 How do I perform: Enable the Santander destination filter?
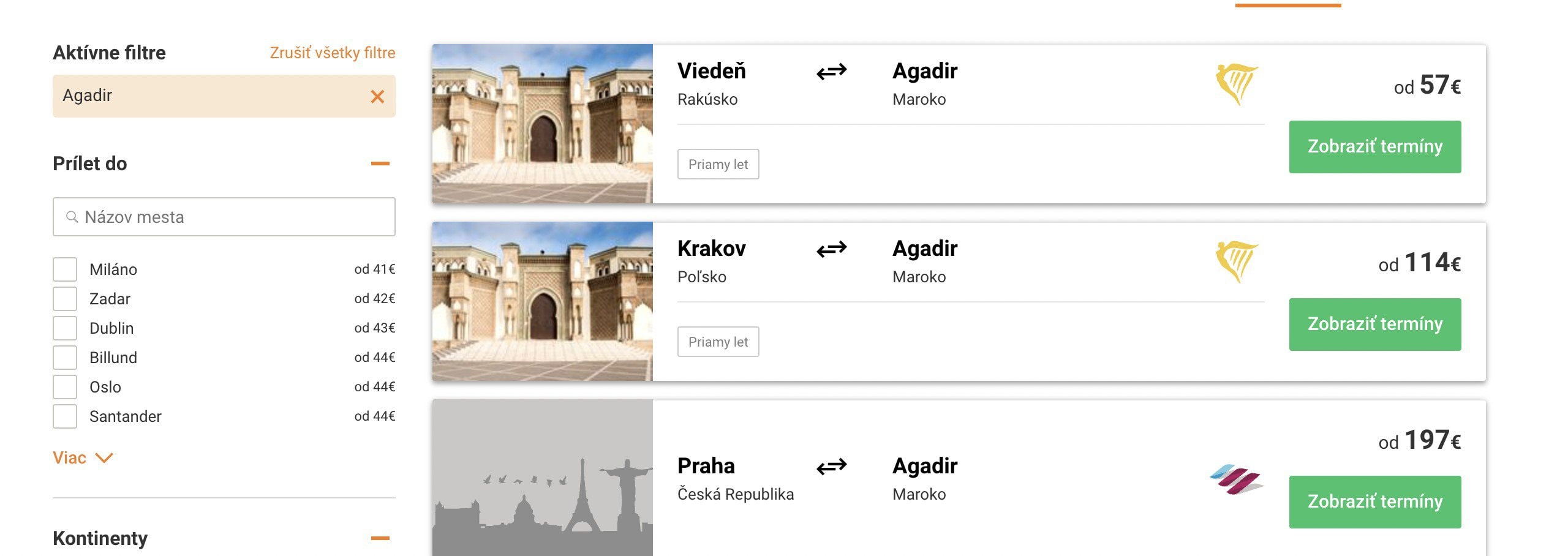tap(65, 416)
